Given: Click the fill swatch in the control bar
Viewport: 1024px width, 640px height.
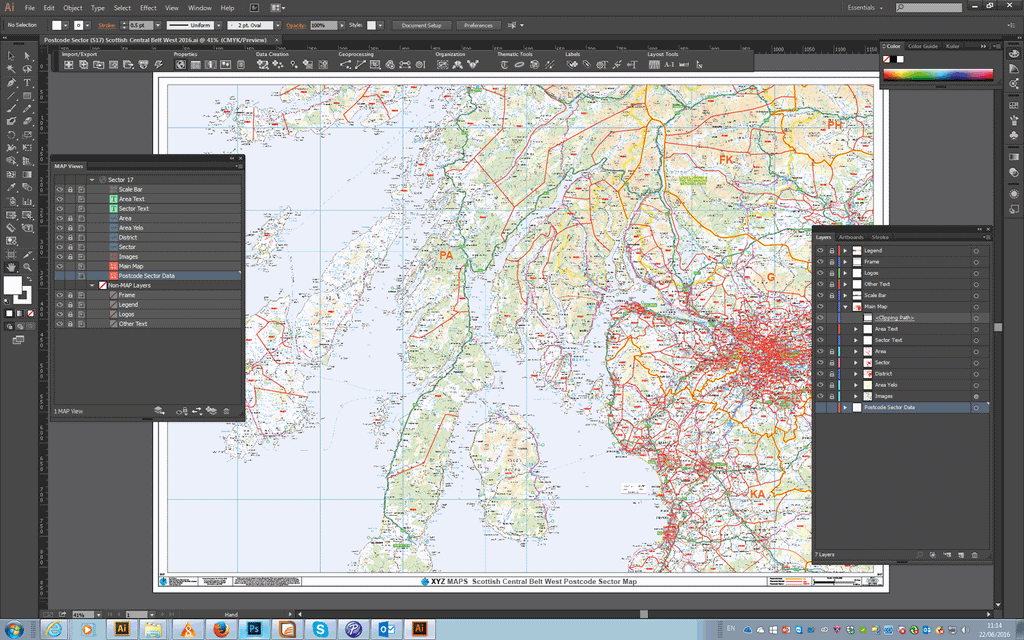Looking at the screenshot, I should pyautogui.click(x=57, y=25).
